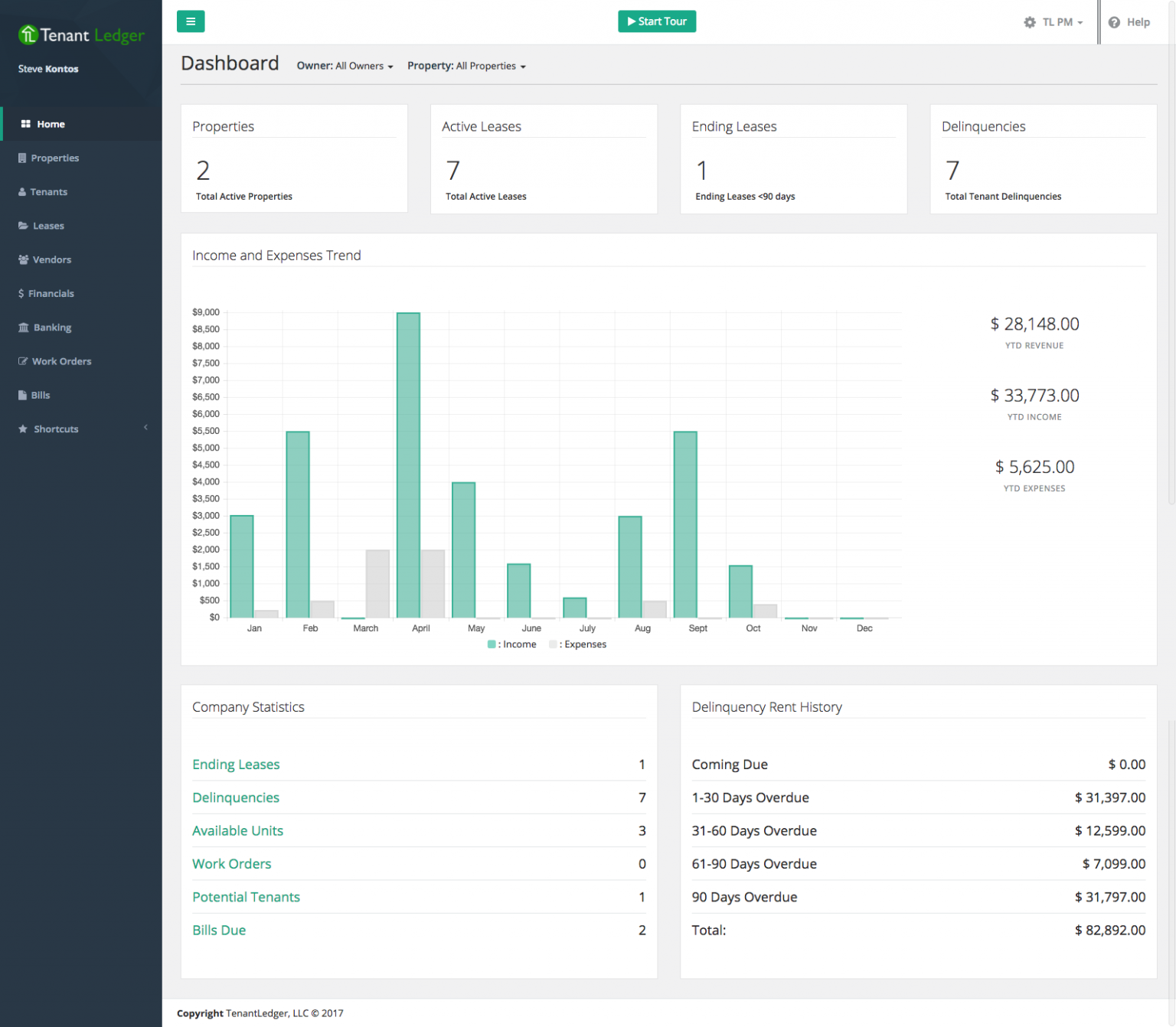Toggle the Expenses legend entry
The width and height of the screenshot is (1176, 1027).
pyautogui.click(x=578, y=644)
